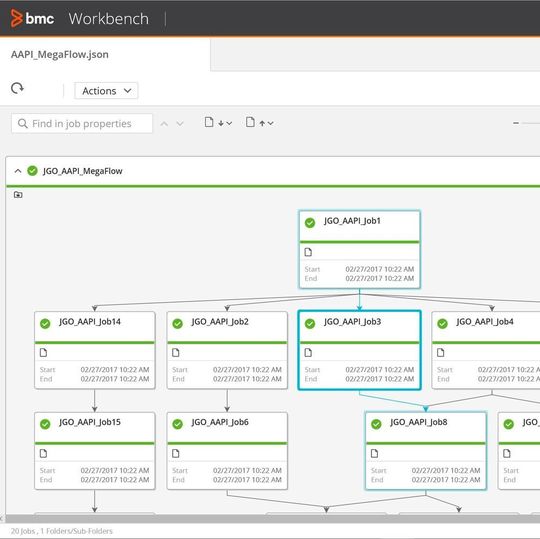Click the document icon in JGO_AAPI_Job4
540x539 pixels.
click(x=440, y=353)
